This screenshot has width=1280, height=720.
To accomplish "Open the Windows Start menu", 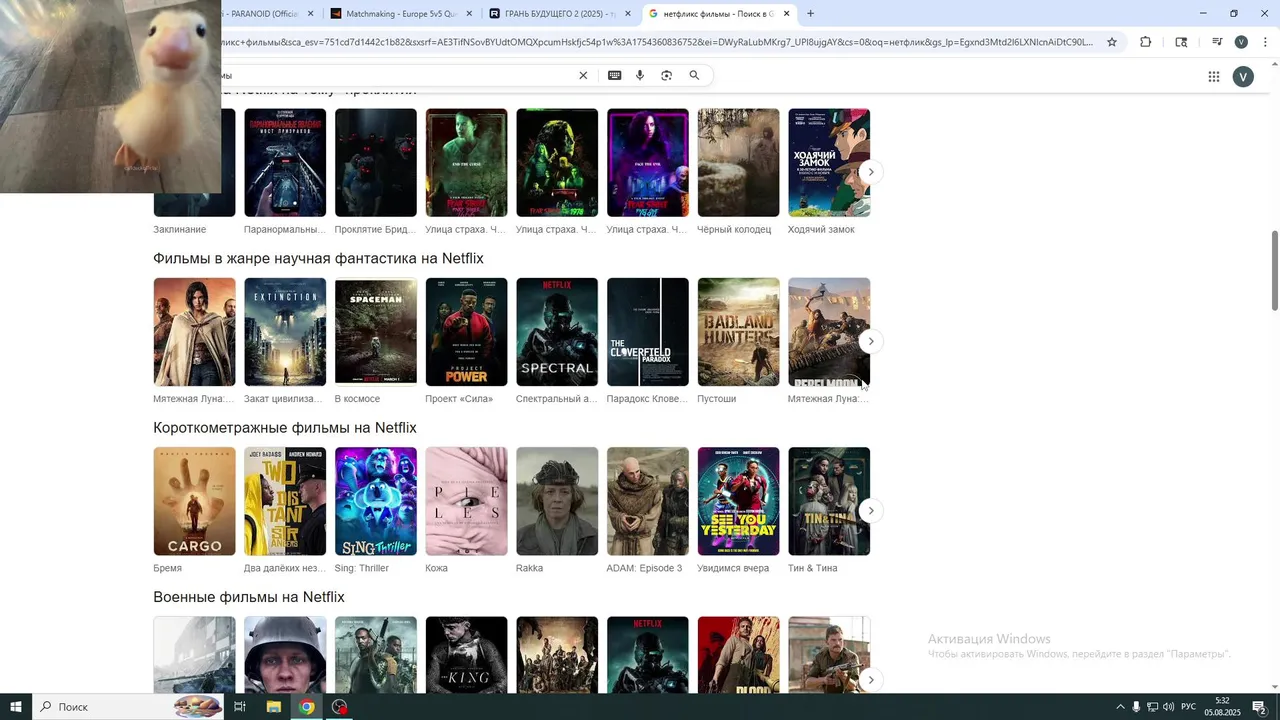I will coord(16,707).
